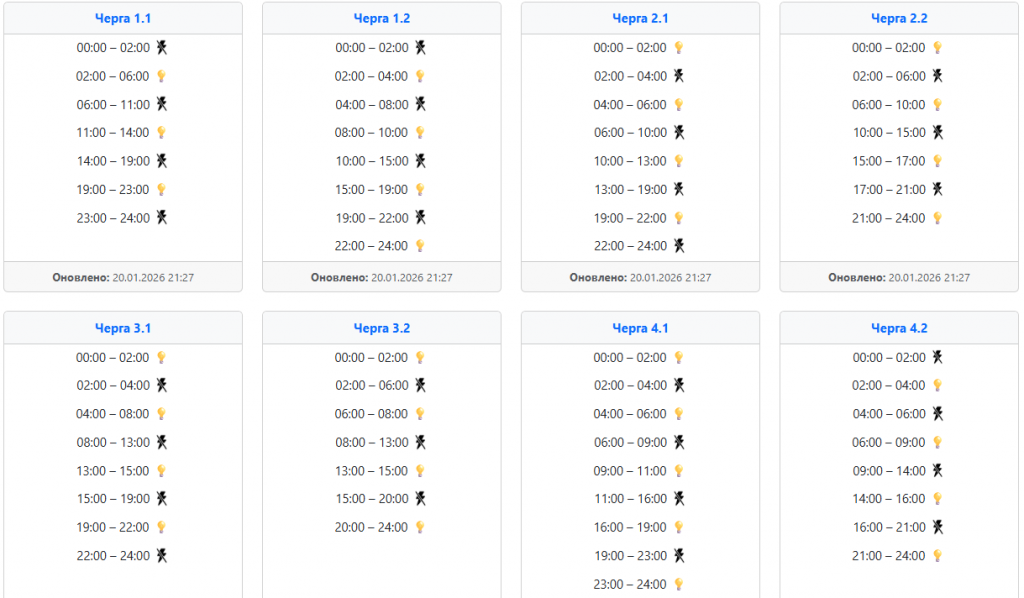Click the power-off icon for Черга 2.1 13:00 – 19:00
The height and width of the screenshot is (598, 1024).
point(679,189)
